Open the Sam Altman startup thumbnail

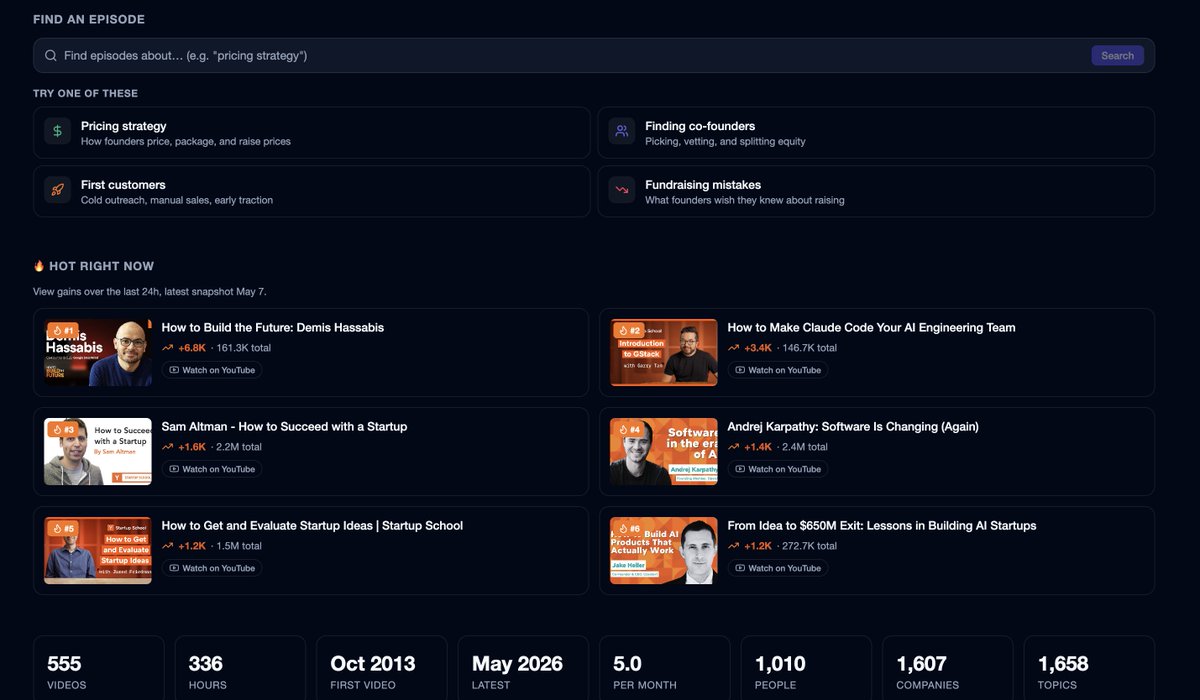click(98, 451)
